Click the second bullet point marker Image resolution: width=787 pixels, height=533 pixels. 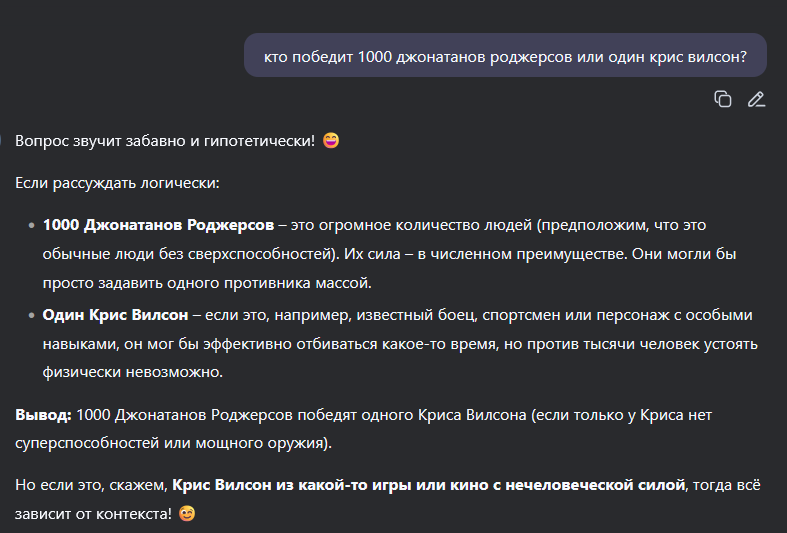click(32, 315)
